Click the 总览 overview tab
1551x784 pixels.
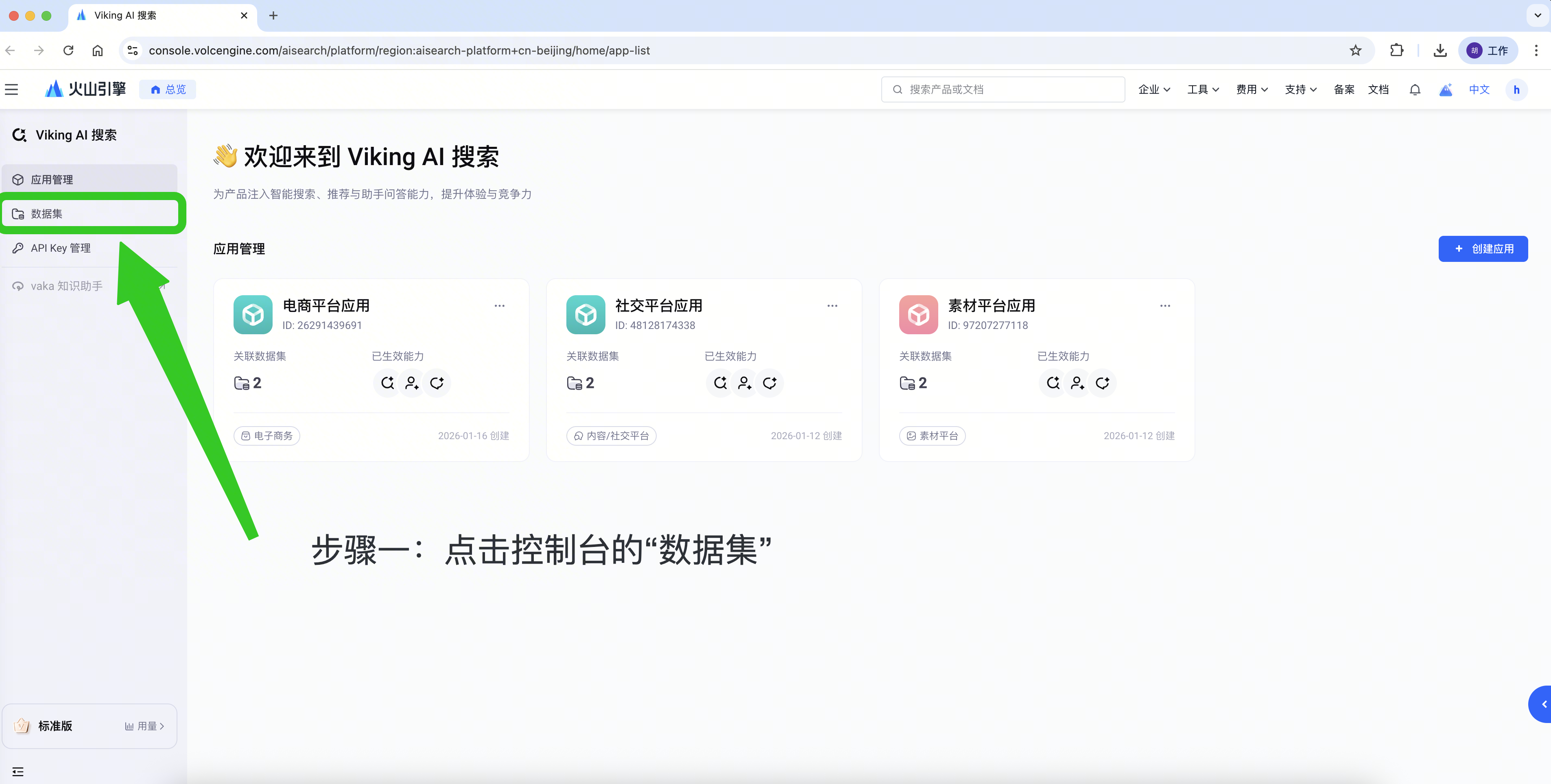pyautogui.click(x=168, y=89)
